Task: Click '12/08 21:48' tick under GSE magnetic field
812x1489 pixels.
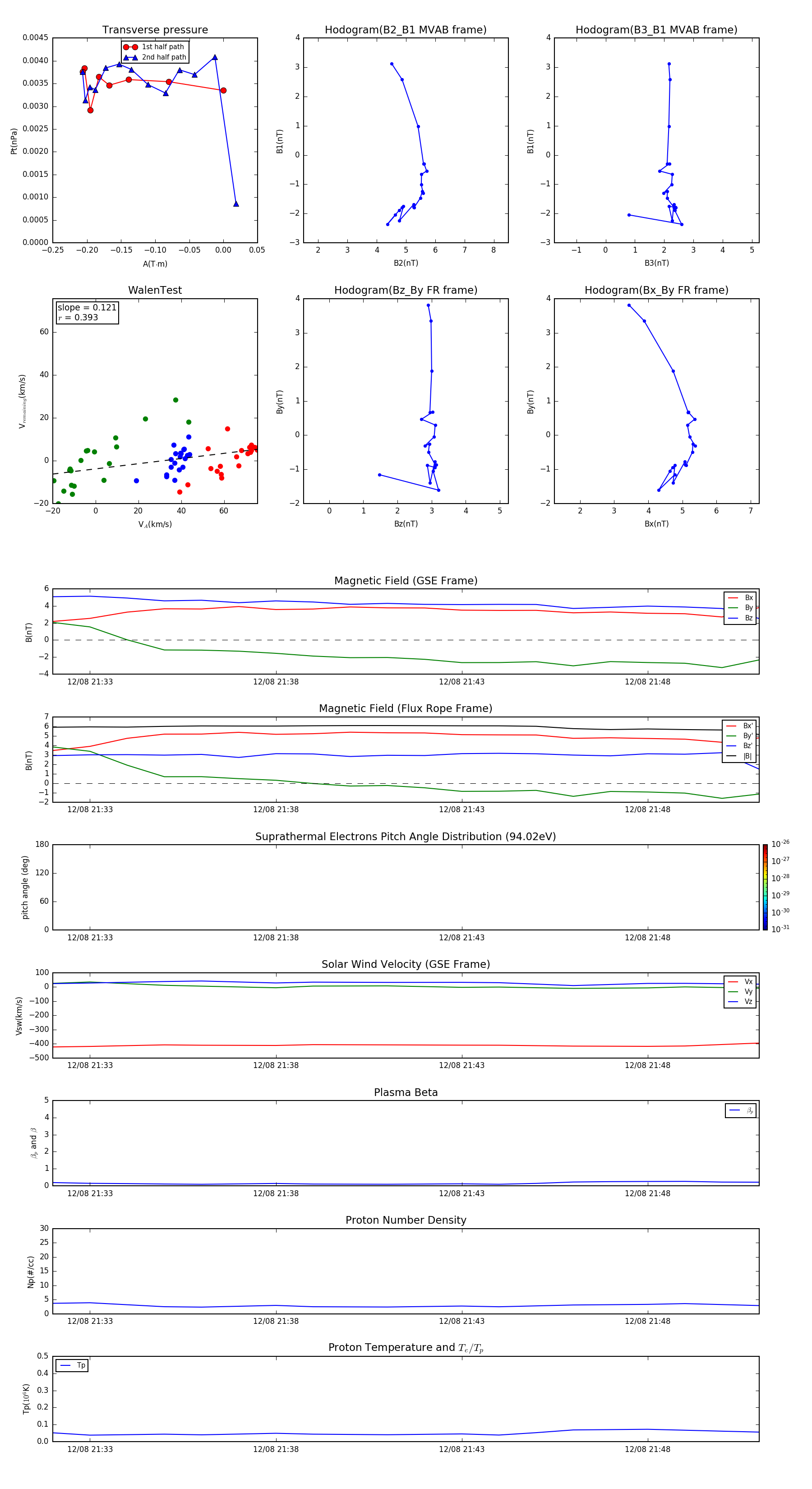Action: coord(647,681)
